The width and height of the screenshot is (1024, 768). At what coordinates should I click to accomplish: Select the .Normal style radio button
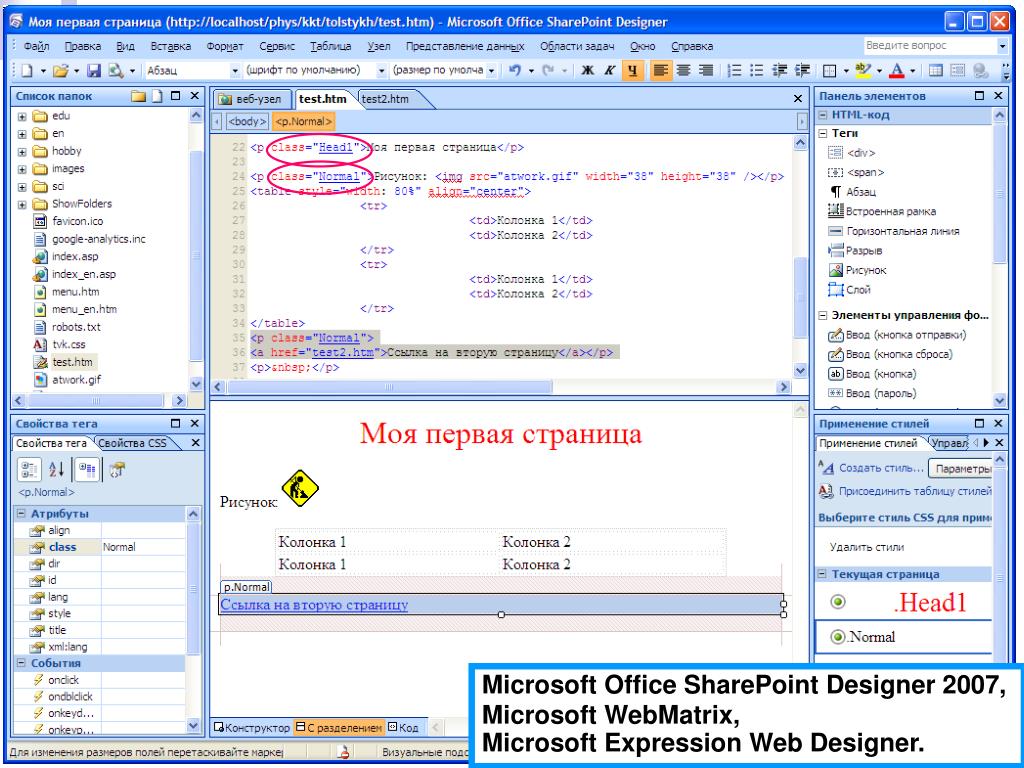point(839,637)
